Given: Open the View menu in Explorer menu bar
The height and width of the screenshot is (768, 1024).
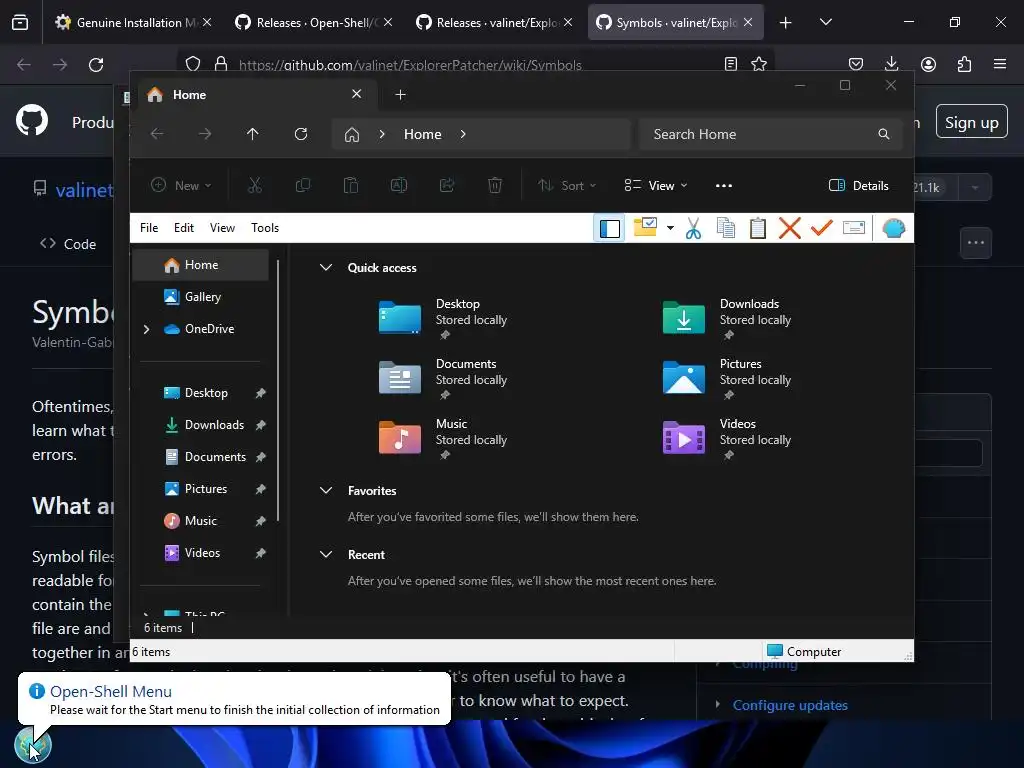Looking at the screenshot, I should pyautogui.click(x=222, y=228).
